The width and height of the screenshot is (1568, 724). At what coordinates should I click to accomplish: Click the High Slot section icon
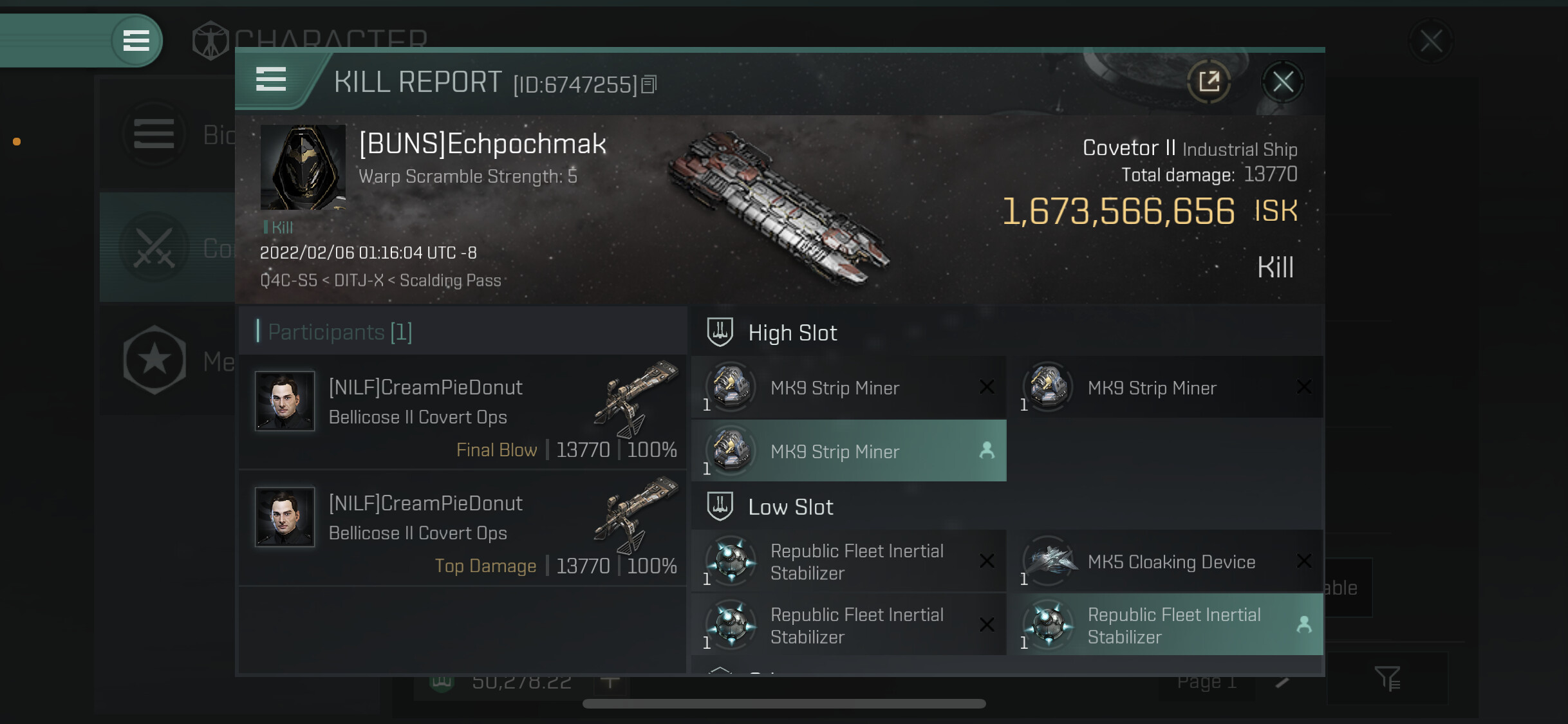pyautogui.click(x=720, y=332)
